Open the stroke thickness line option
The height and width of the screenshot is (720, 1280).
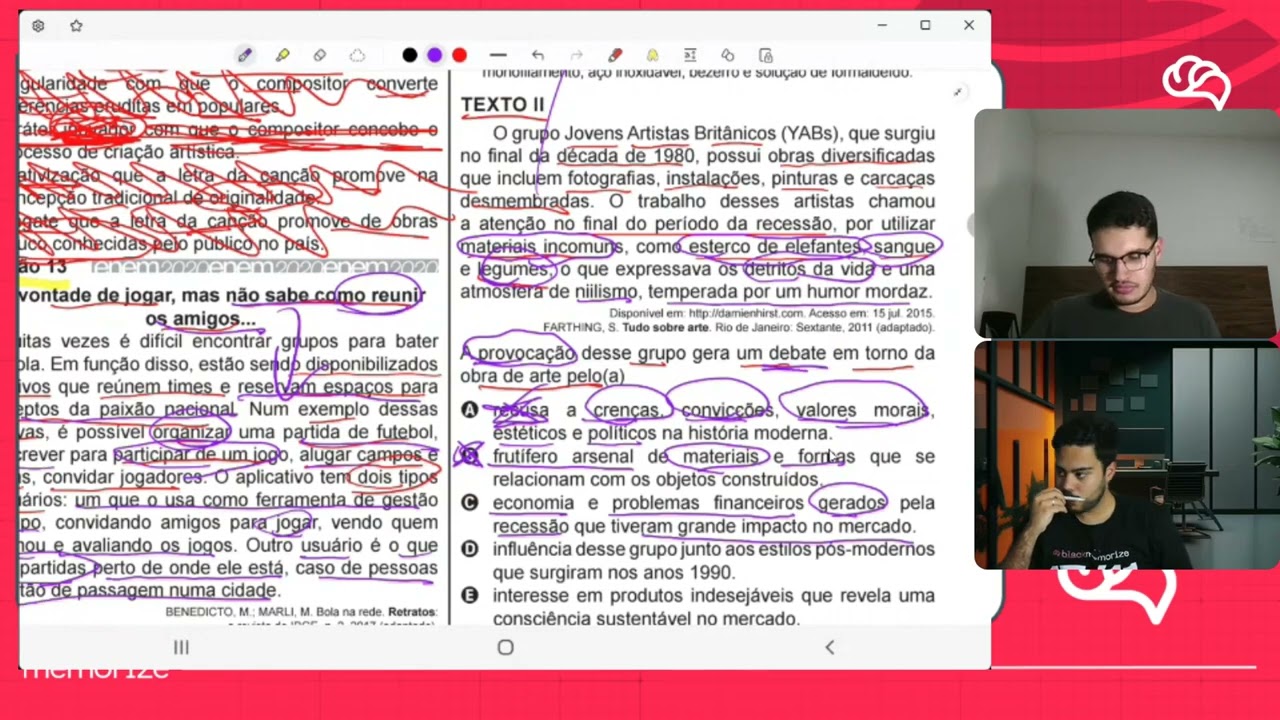[x=498, y=55]
